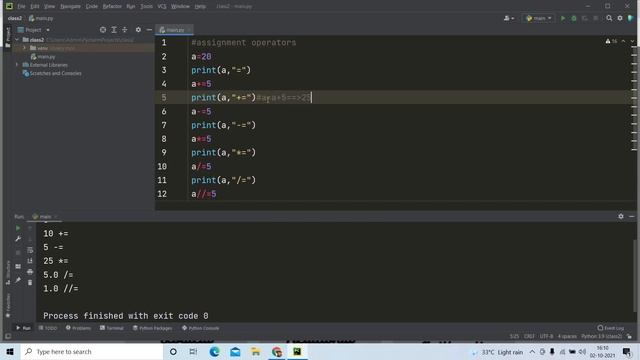Click the layout icon in Run panel sidebar
Viewport: 640px width, 360px height.
pyautogui.click(x=18, y=267)
